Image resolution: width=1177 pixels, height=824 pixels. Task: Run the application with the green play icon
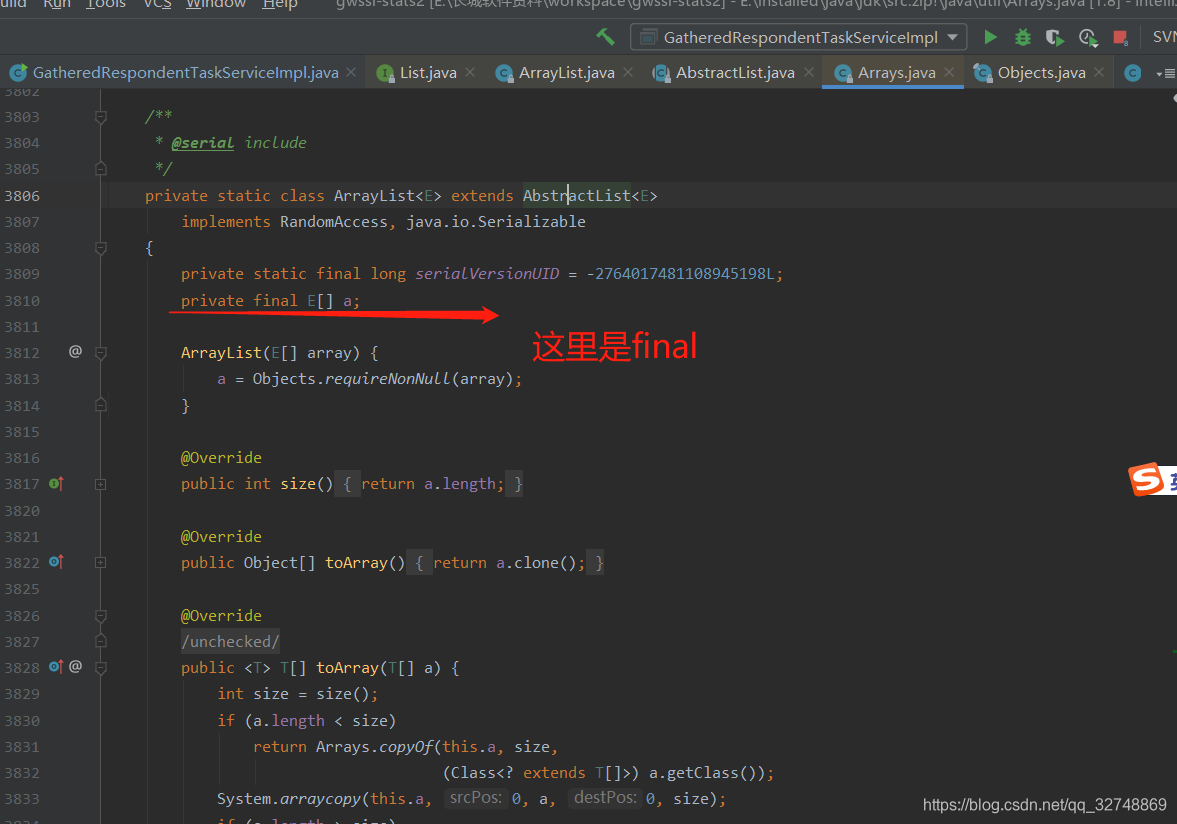[x=990, y=37]
